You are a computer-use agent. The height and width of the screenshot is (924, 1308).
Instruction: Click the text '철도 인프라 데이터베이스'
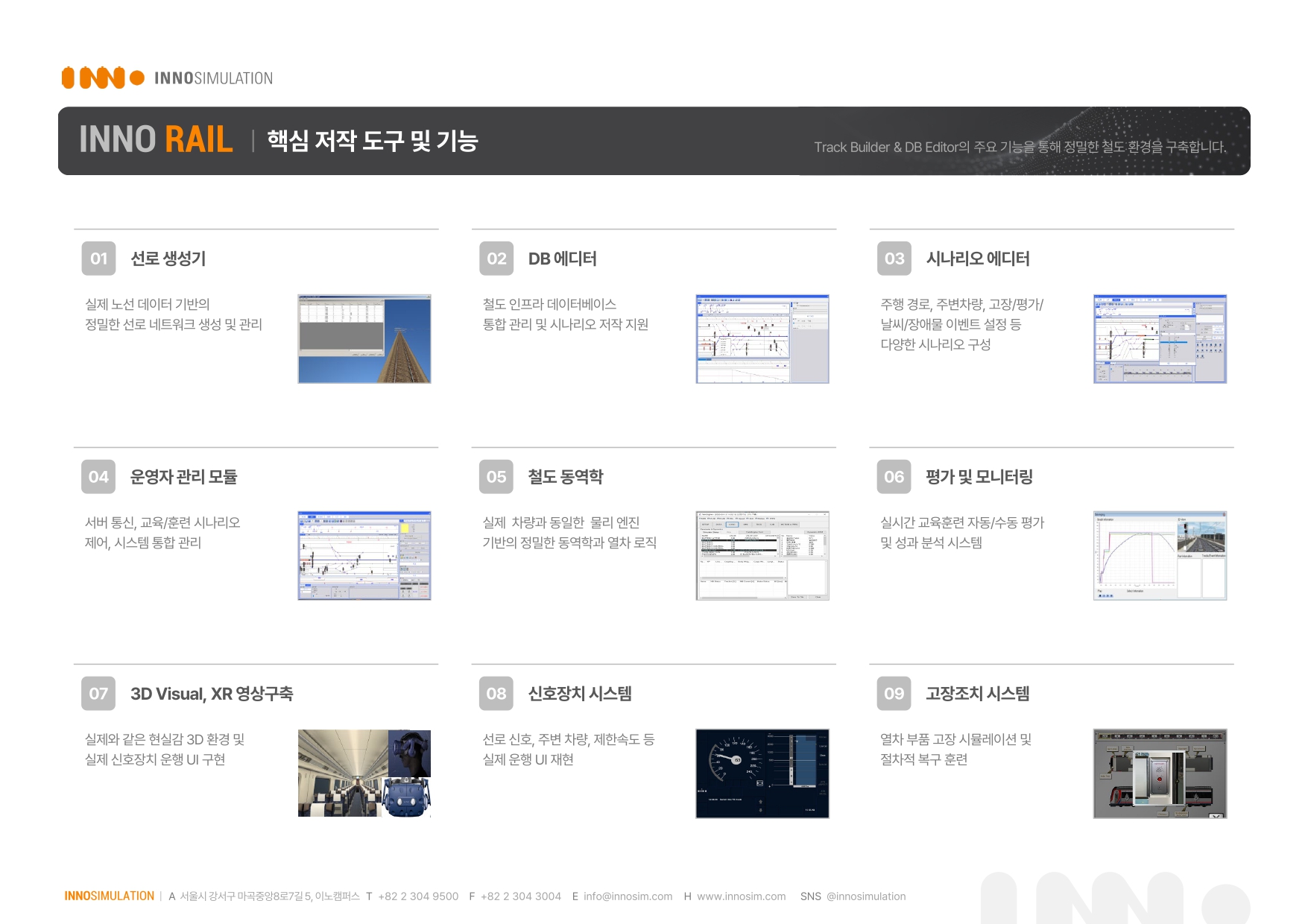(549, 304)
